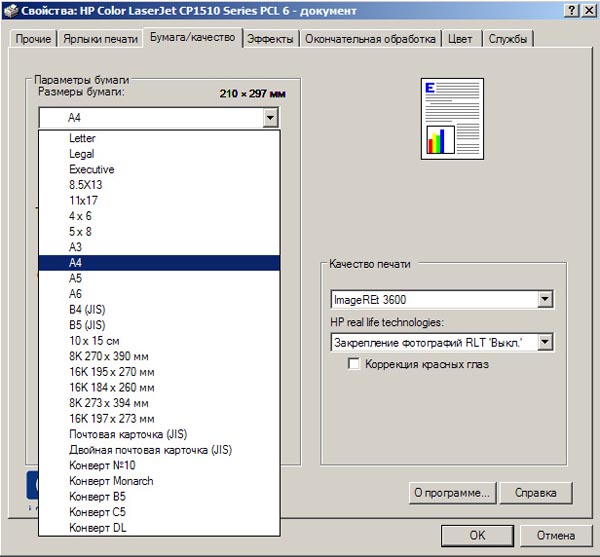The height and width of the screenshot is (557, 600).
Task: Open the ImageREt 3600 quality dropdown
Action: (x=545, y=299)
